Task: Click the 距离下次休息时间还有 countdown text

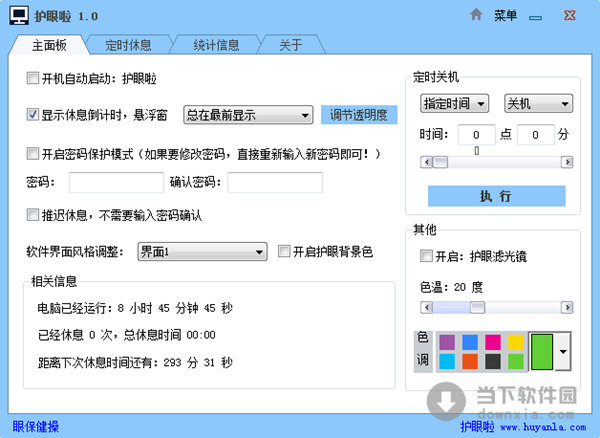Action: 135,362
